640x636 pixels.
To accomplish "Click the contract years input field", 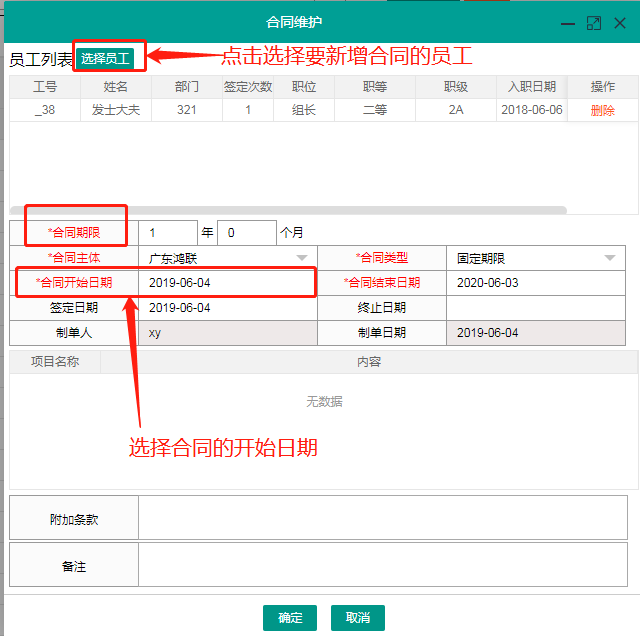I will (166, 232).
